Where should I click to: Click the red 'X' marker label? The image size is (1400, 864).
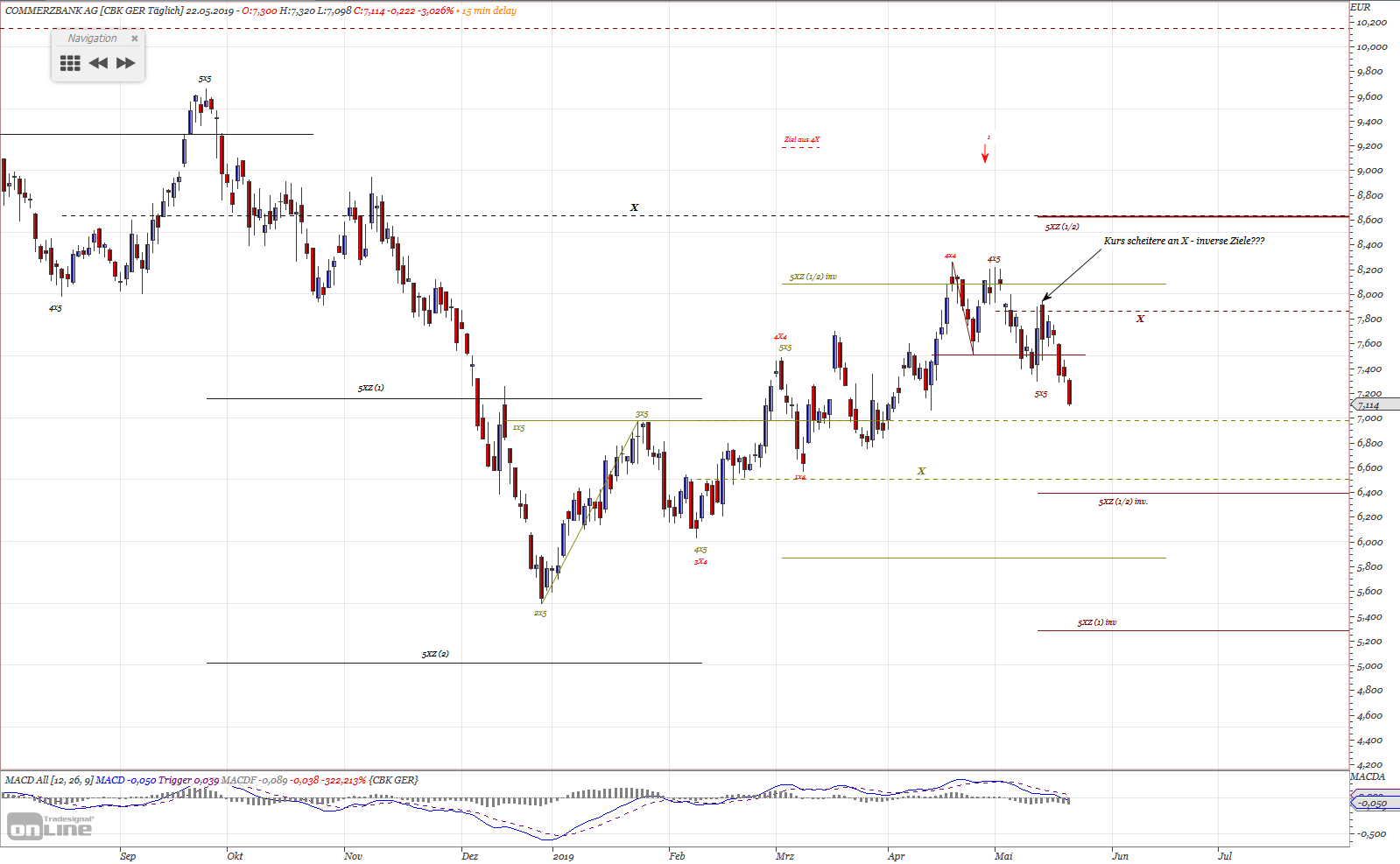tap(1140, 319)
